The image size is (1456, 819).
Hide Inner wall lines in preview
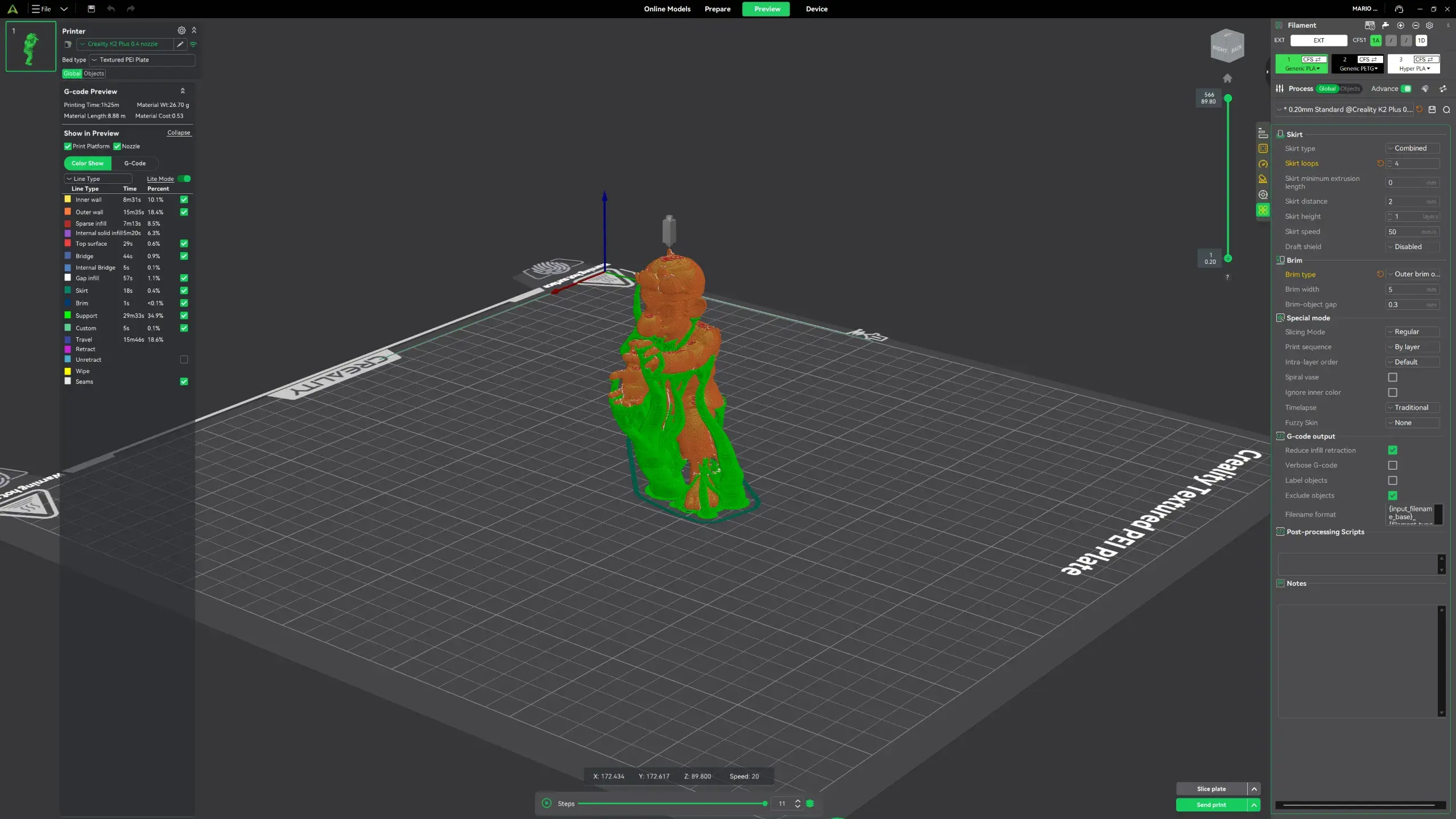184,200
